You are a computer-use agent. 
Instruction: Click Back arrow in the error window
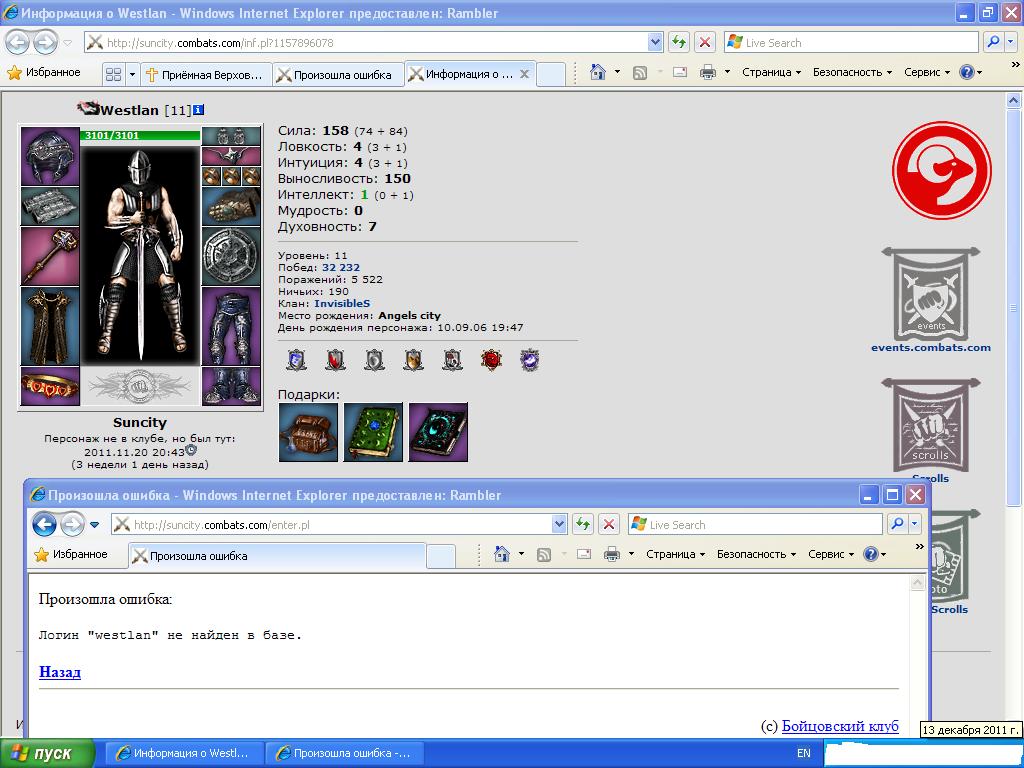pos(44,524)
